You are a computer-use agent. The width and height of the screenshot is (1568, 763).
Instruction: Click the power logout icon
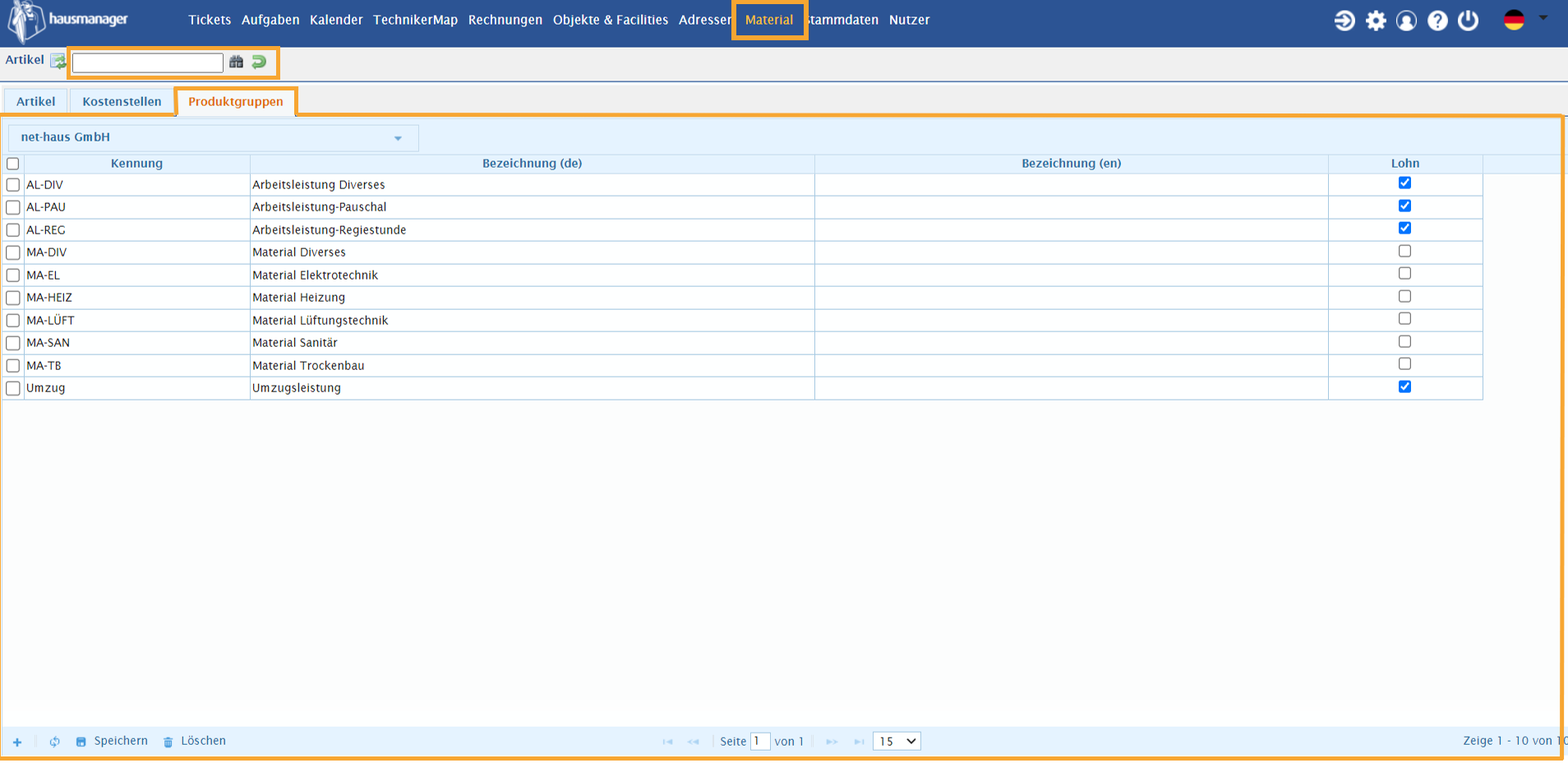[x=1469, y=21]
